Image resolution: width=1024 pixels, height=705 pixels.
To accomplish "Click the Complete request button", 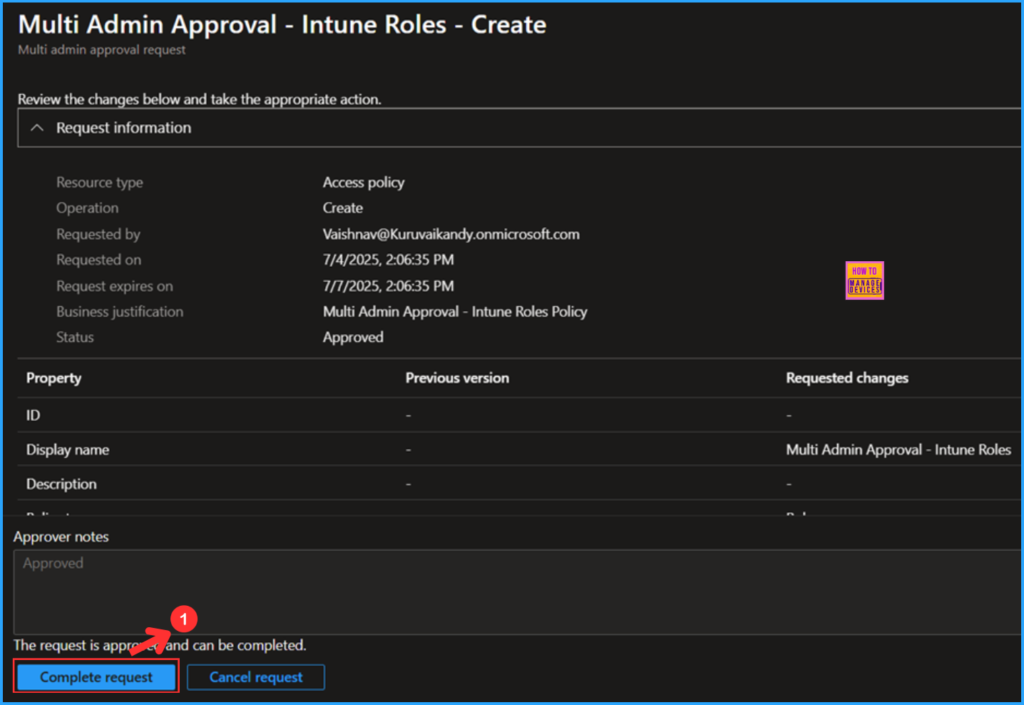I will pos(96,677).
